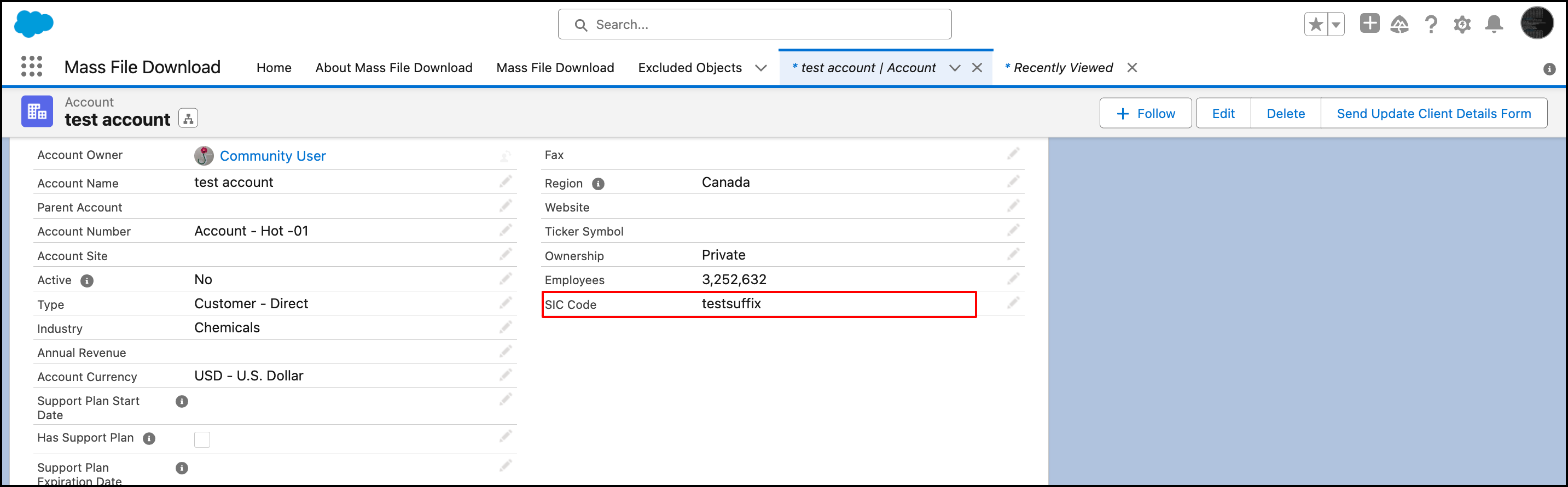Click the info icon beside Has Support Plan
Screen dimensions: 1568x487
tap(148, 439)
